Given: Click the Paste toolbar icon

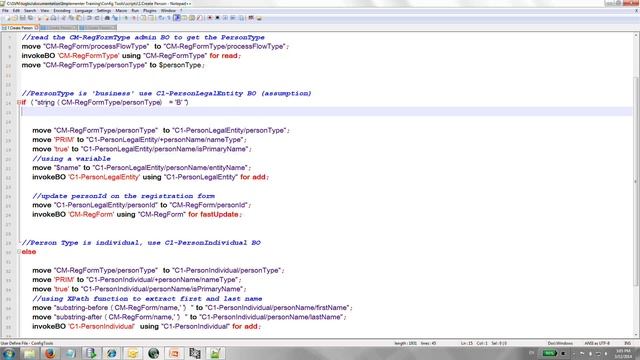Looking at the screenshot, I should pos(78,18).
